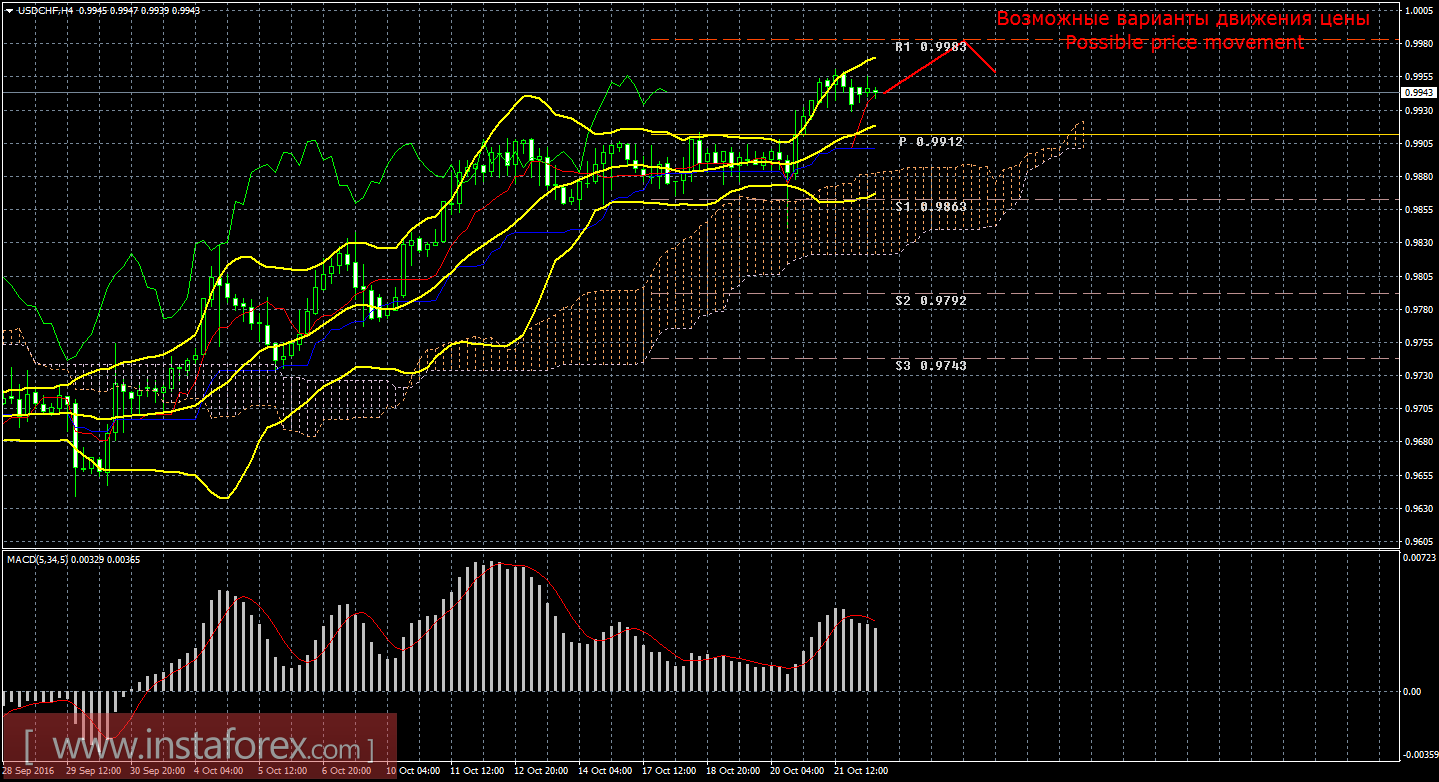
Task: Click 0.9805 on the price scale
Action: [1420, 277]
